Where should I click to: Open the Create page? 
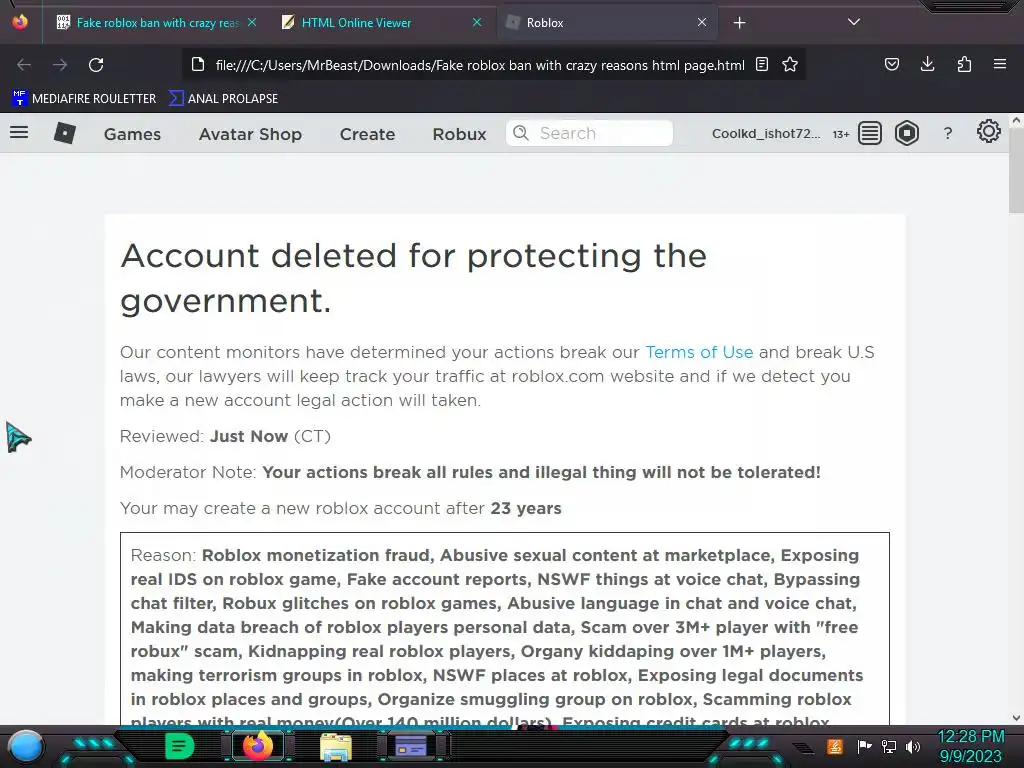(x=367, y=134)
